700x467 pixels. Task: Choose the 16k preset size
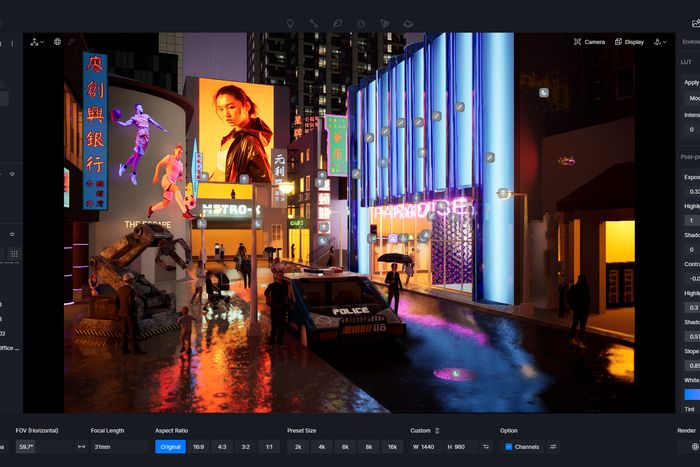(x=392, y=446)
